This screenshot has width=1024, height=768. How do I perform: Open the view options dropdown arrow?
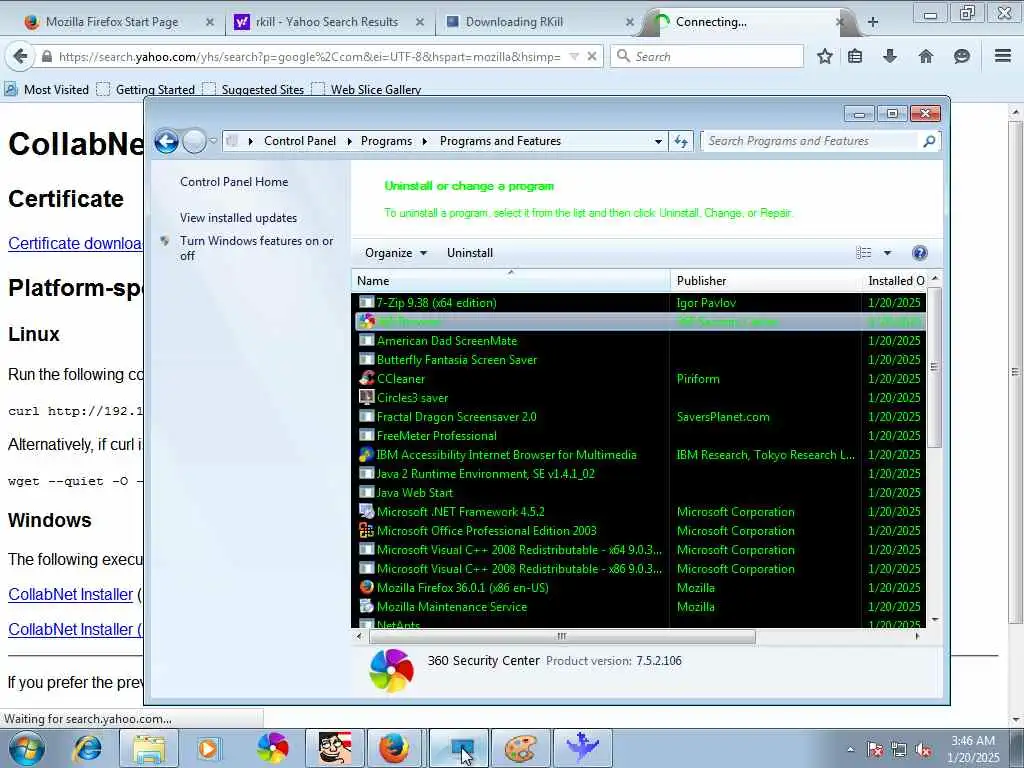tap(887, 253)
